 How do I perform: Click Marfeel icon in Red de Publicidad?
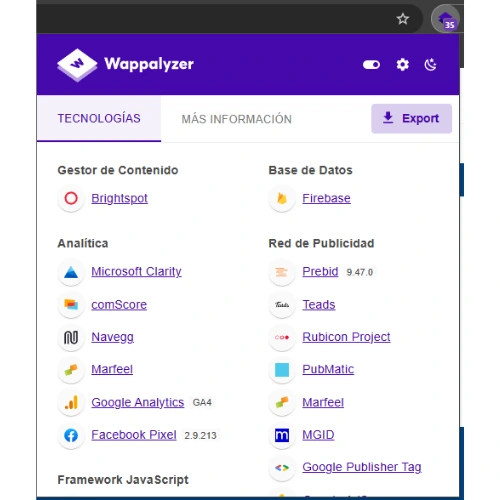(x=282, y=402)
